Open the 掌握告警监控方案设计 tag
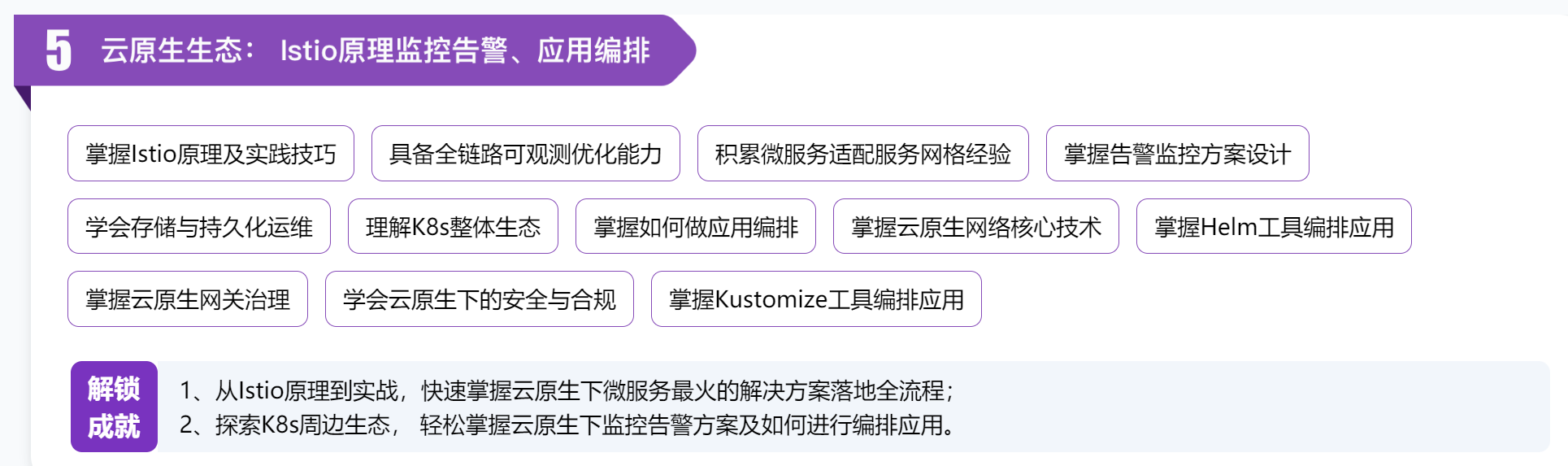Image resolution: width=1568 pixels, height=466 pixels. [1177, 154]
